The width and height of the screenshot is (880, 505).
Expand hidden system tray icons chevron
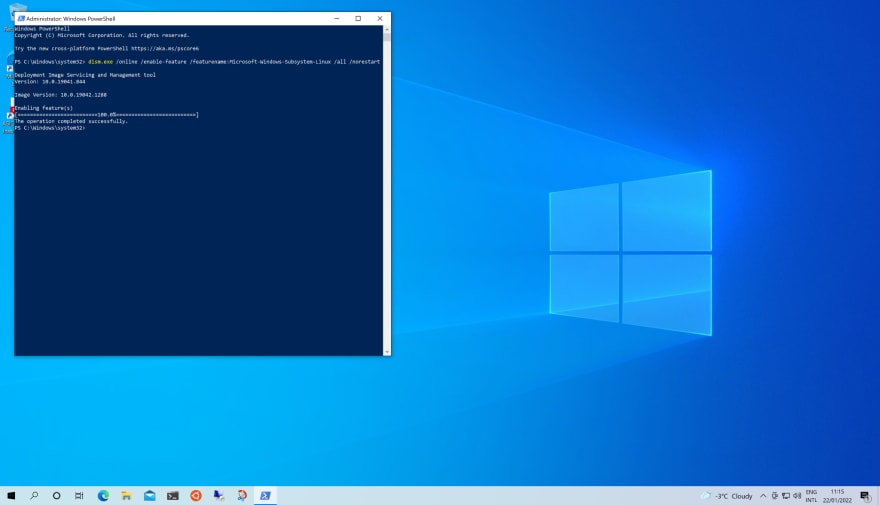[x=763, y=496]
